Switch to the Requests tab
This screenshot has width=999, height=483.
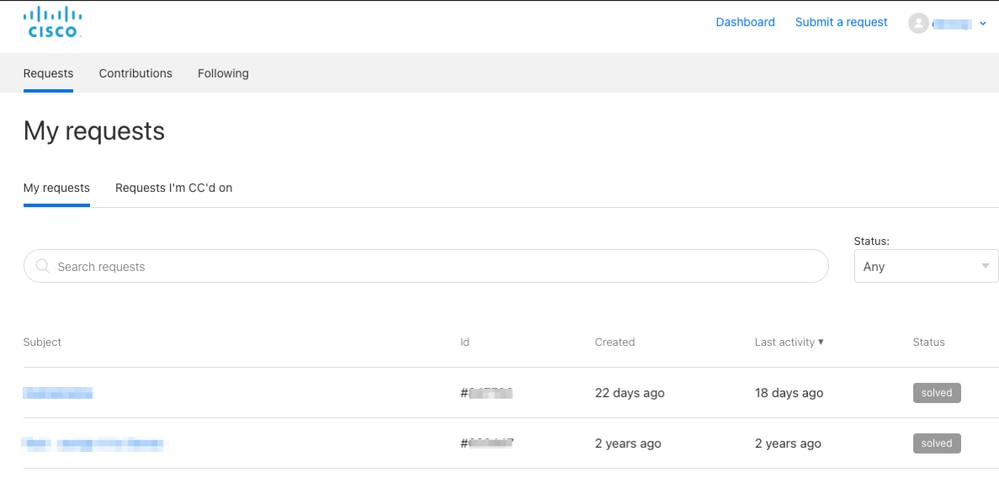click(x=48, y=73)
